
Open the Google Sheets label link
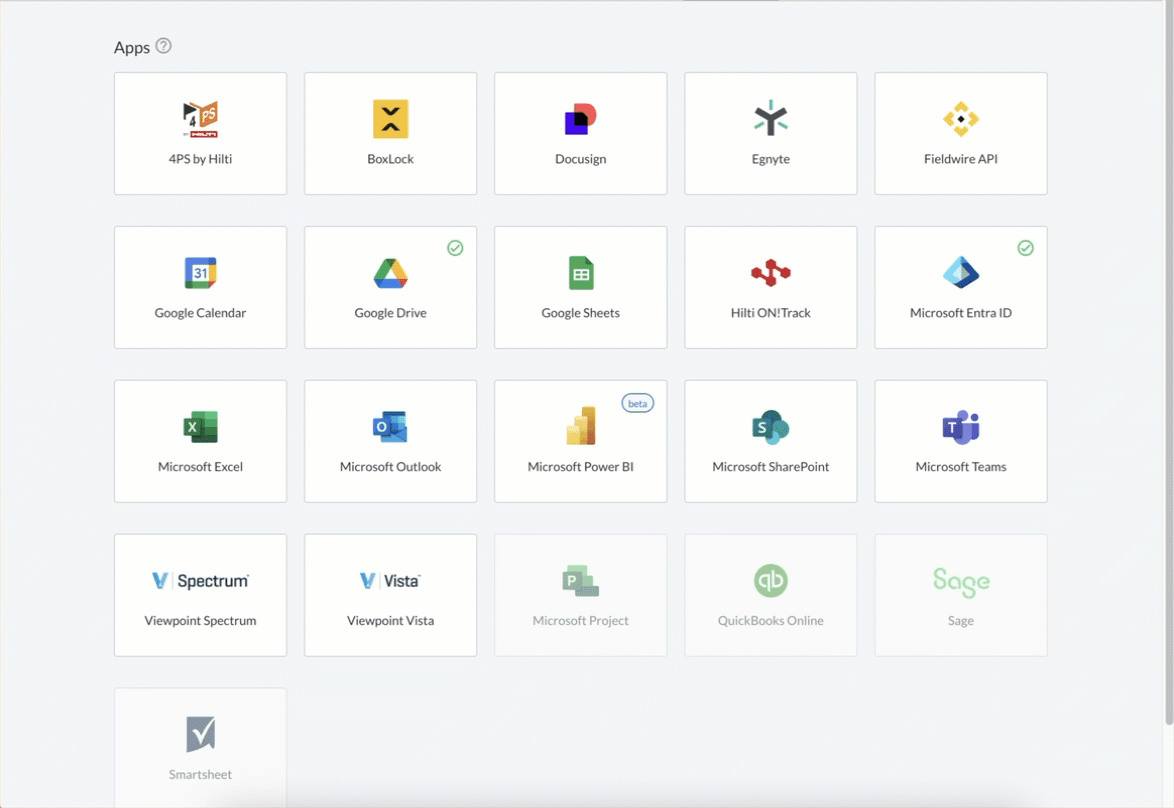[580, 313]
